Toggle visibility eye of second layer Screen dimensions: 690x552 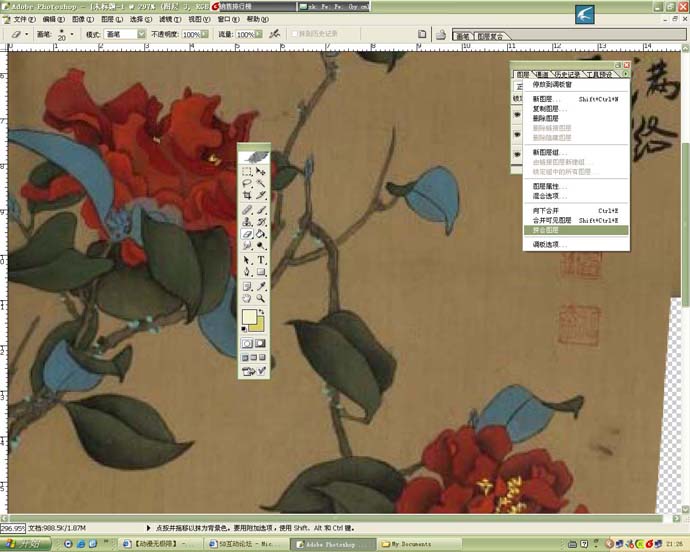click(x=518, y=134)
